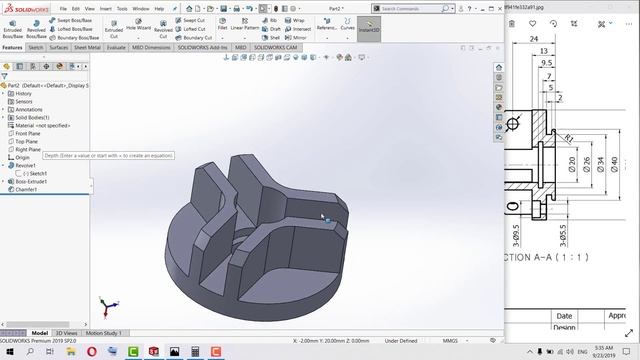Collapse the Revolve1 feature node

[x=3, y=165]
